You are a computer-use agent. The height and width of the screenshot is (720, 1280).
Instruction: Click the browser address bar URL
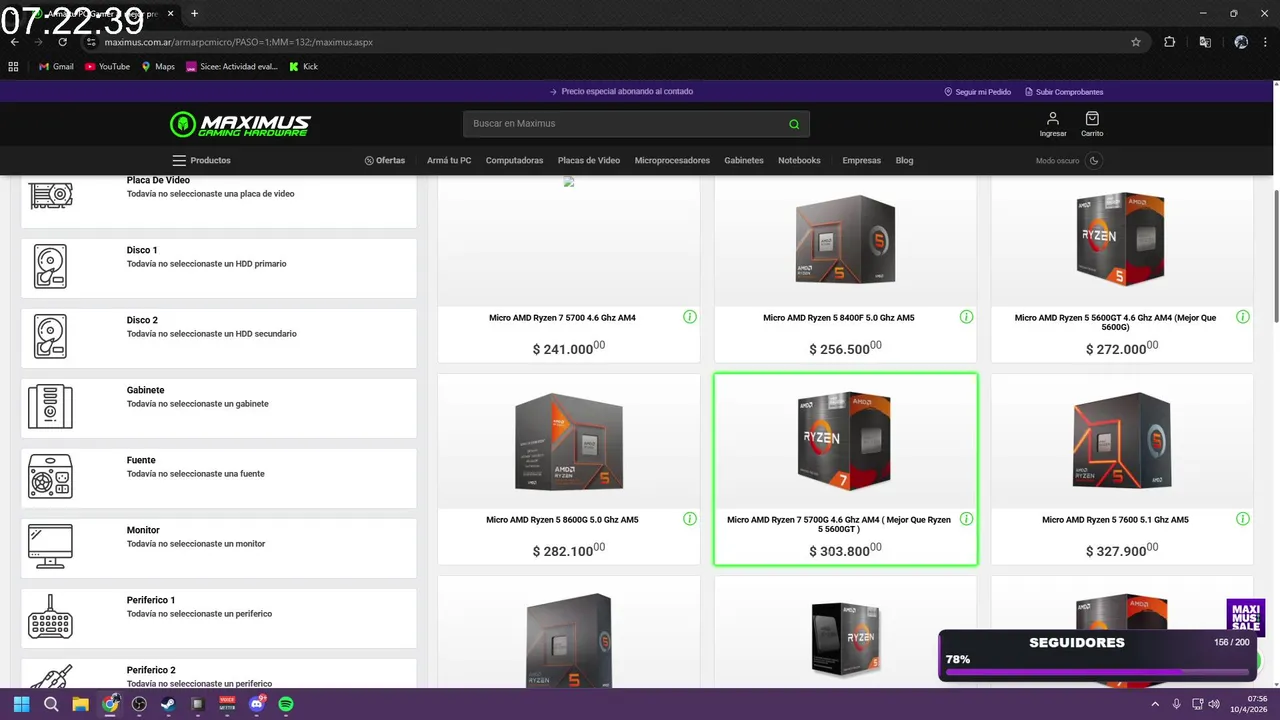[x=239, y=42]
